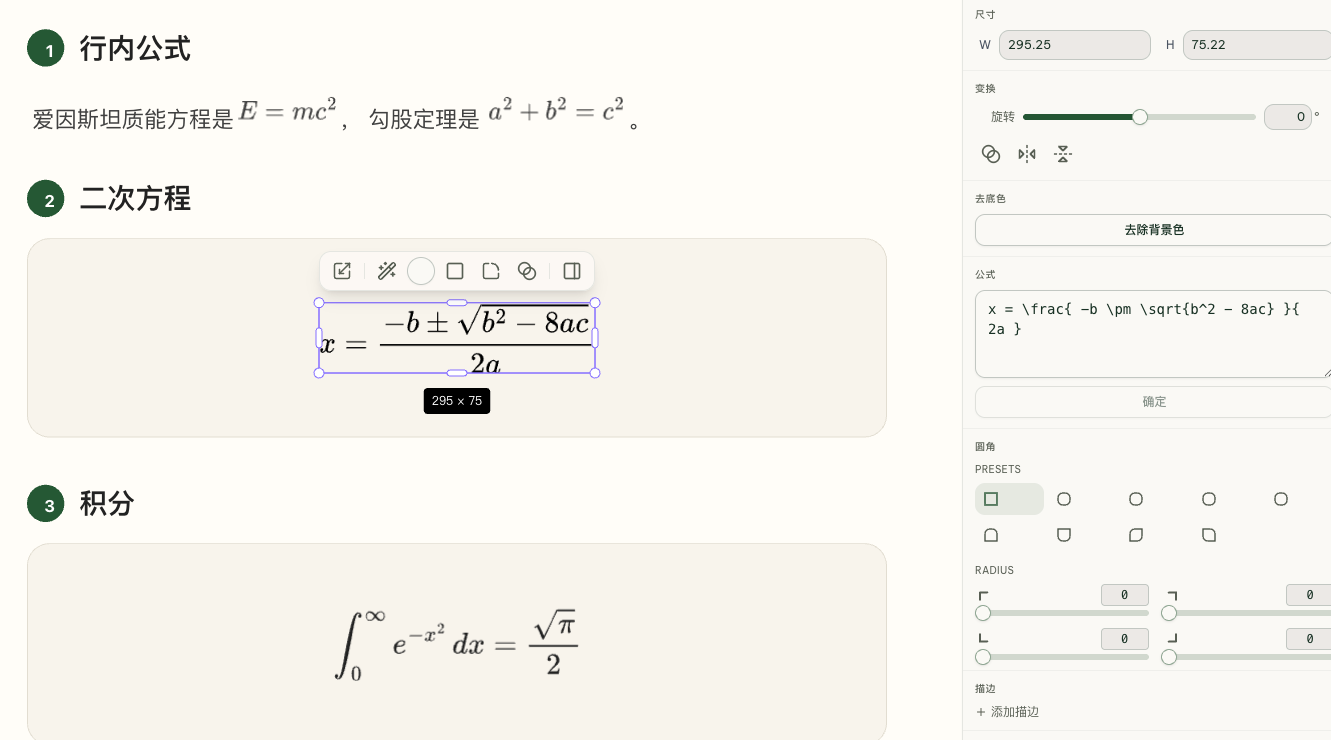Image resolution: width=1331 pixels, height=740 pixels.
Task: Flip the selection horizontally
Action: [1027, 154]
